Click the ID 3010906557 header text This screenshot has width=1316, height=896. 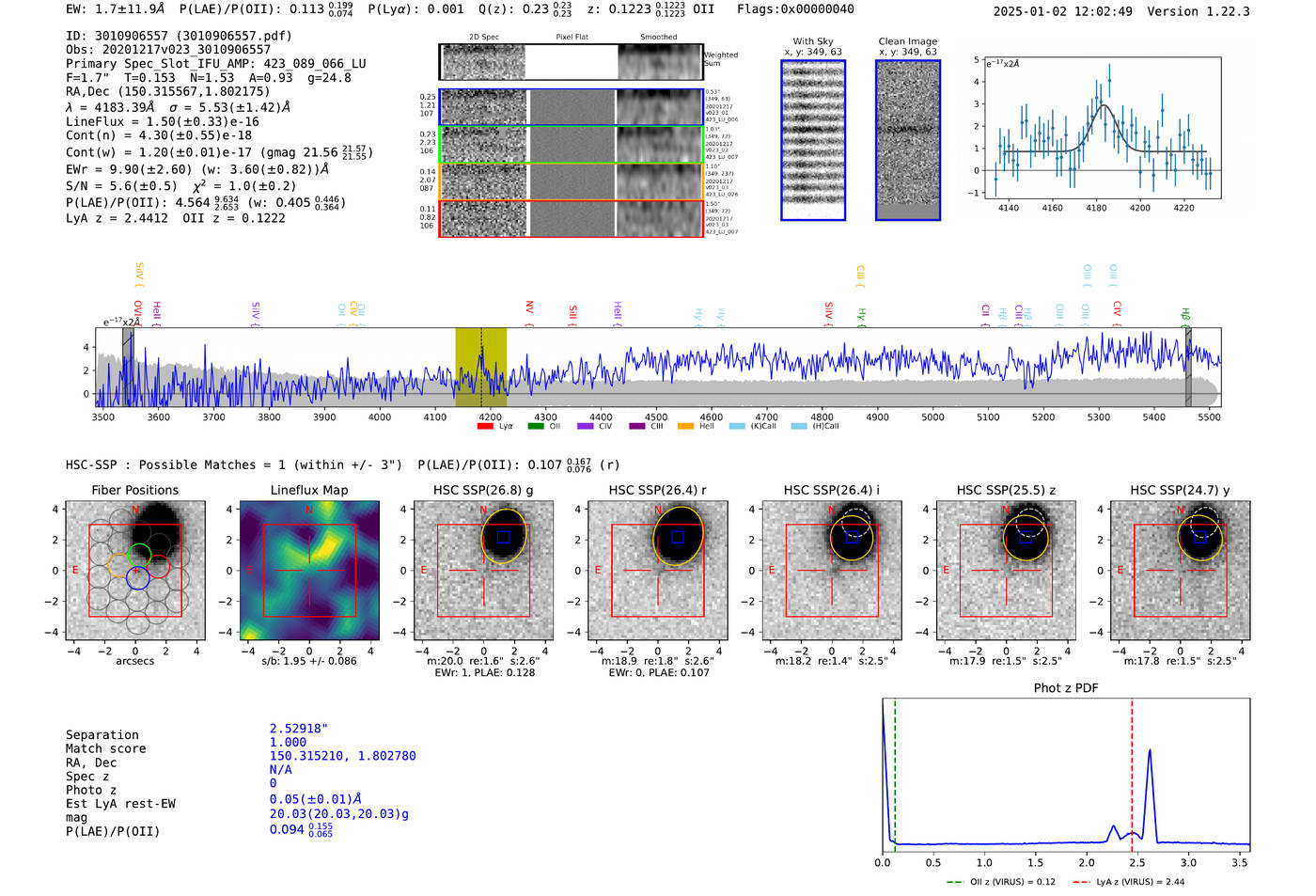click(x=179, y=36)
